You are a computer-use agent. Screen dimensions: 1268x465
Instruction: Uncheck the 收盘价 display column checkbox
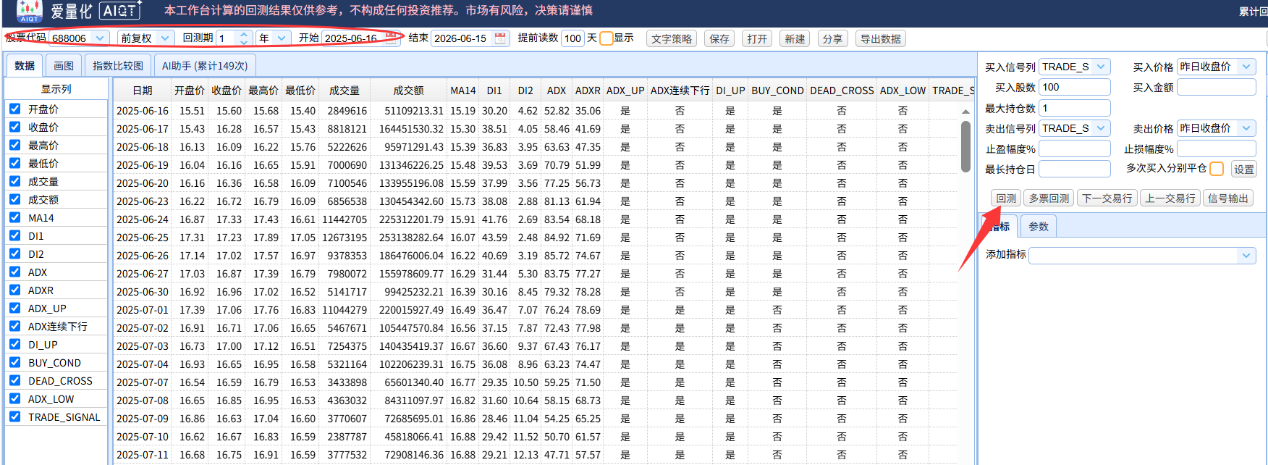(15, 127)
